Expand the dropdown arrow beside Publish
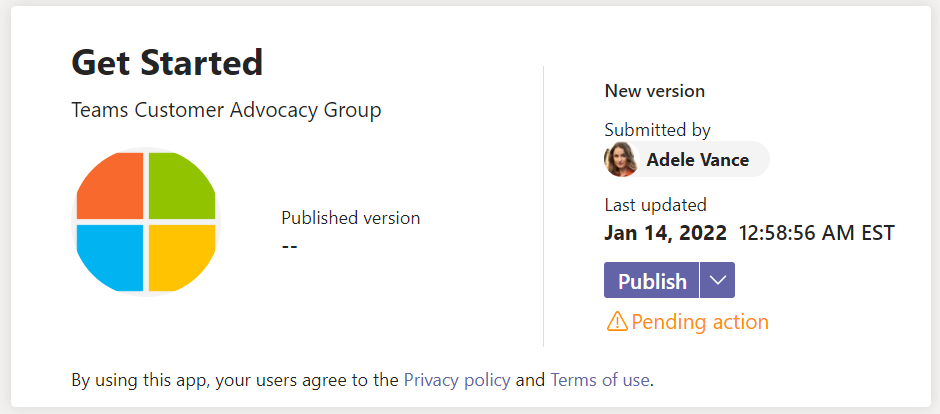 coord(718,280)
